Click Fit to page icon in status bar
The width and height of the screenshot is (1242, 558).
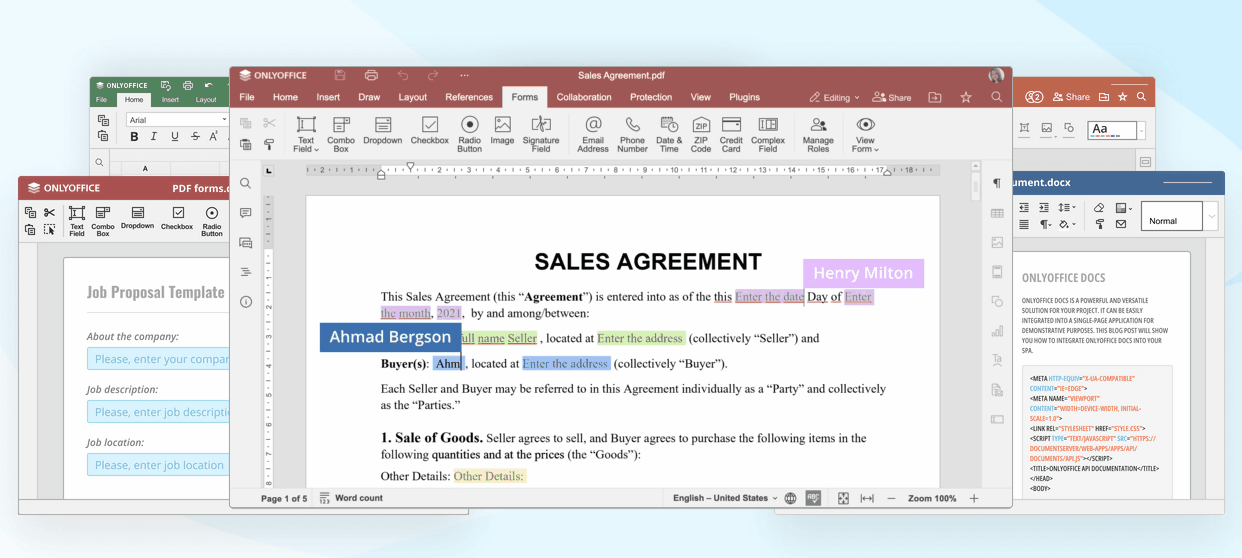click(x=843, y=498)
